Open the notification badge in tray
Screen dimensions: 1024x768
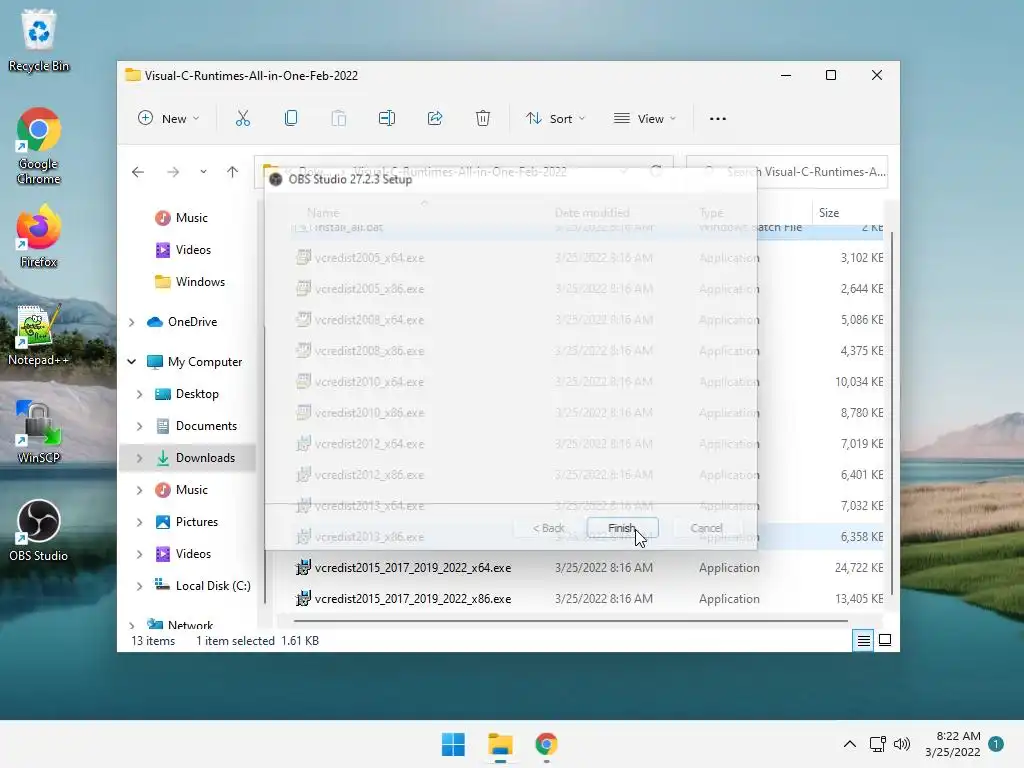pyautogui.click(x=996, y=744)
